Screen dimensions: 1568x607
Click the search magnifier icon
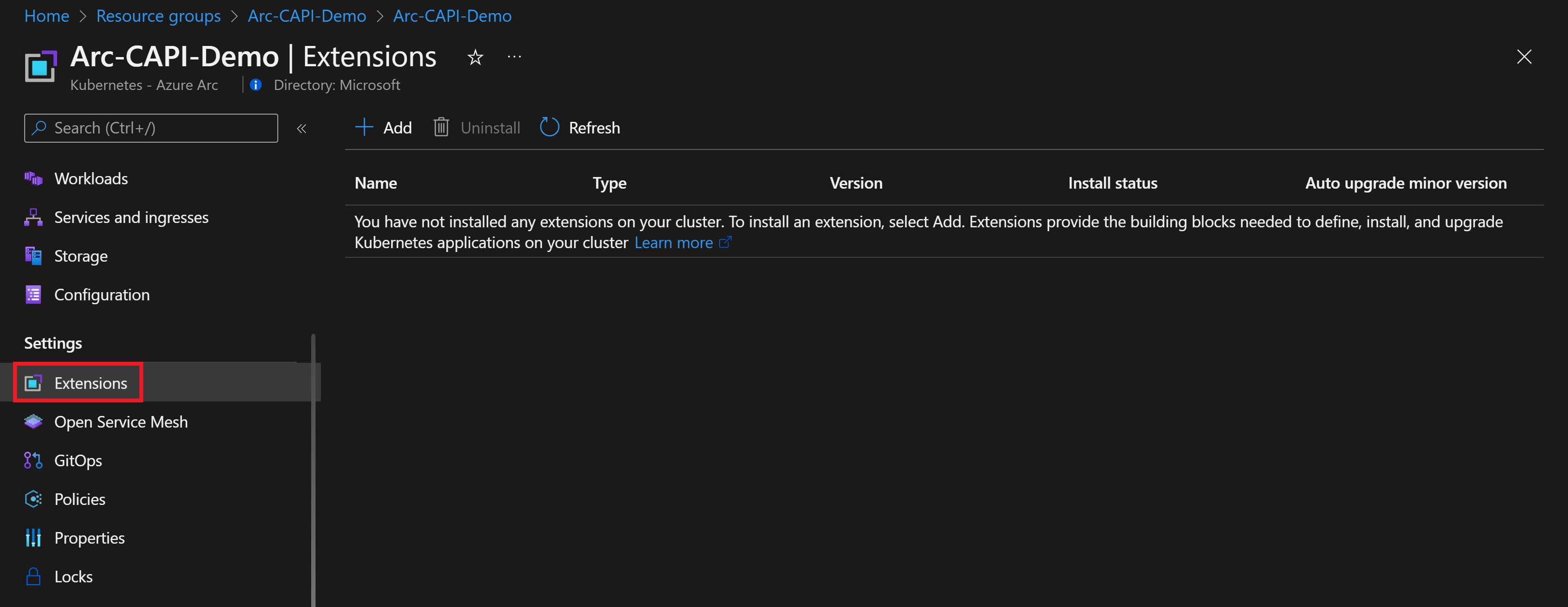39,128
